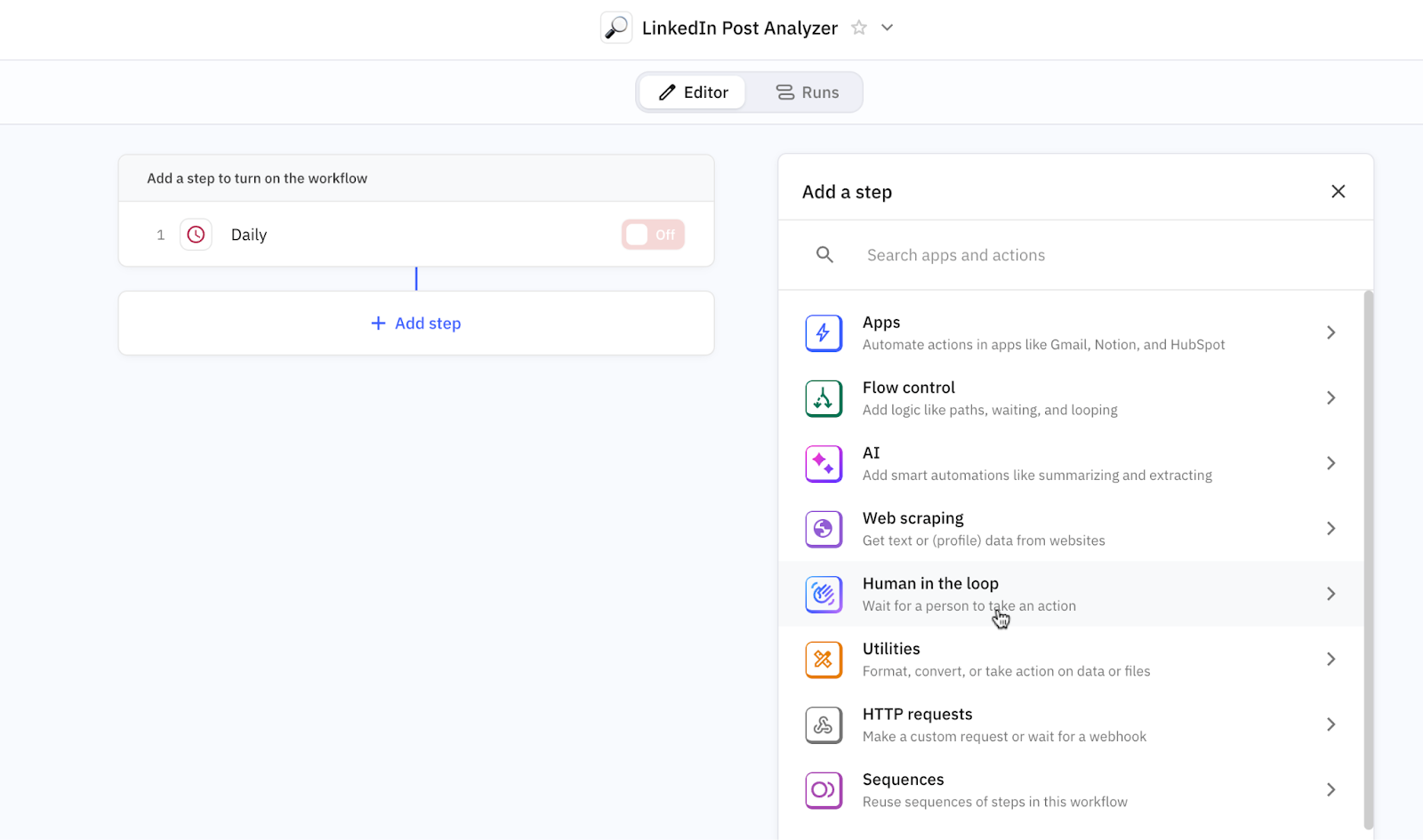Screen dimensions: 1423x840
Task: Click the Web scraping globe icon
Action: [x=824, y=529]
